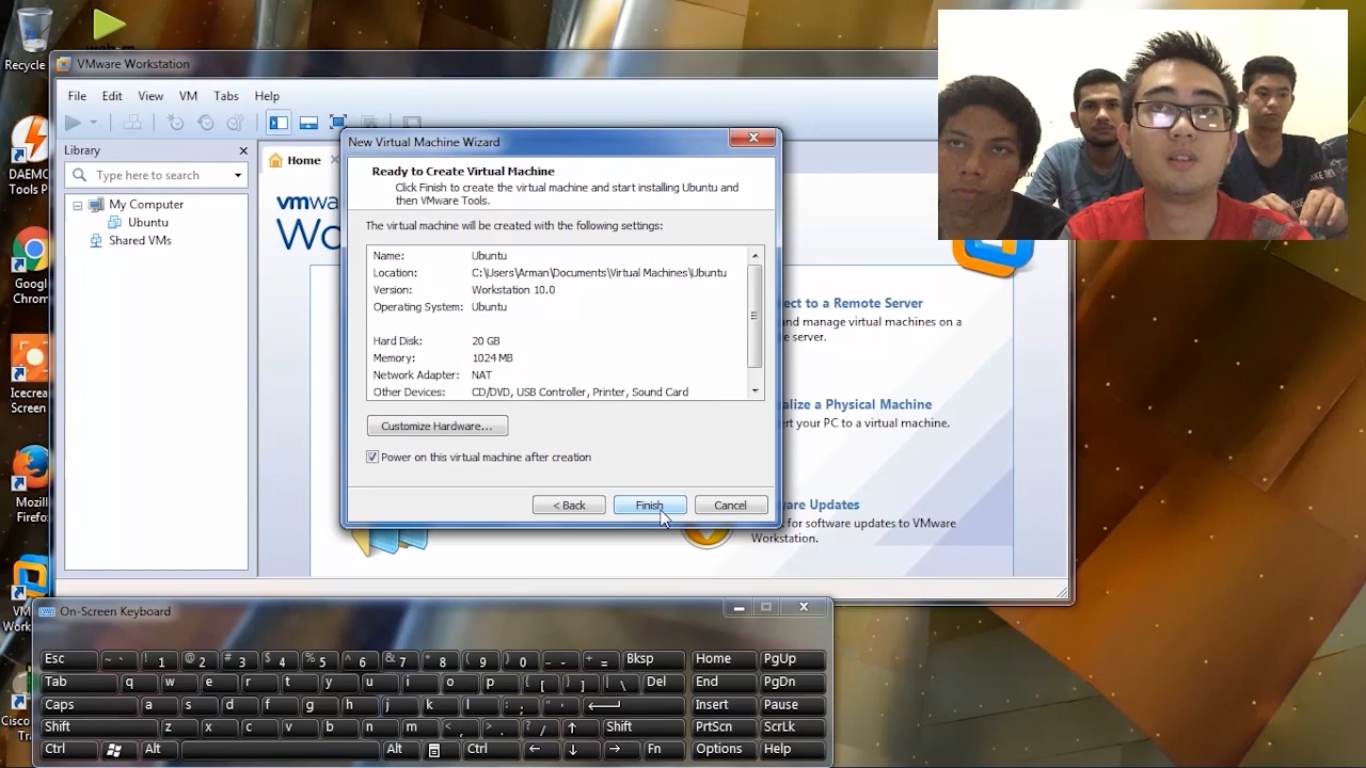This screenshot has height=768, width=1366.
Task: Open Mozilla Firefox desktop icon
Action: click(x=30, y=484)
